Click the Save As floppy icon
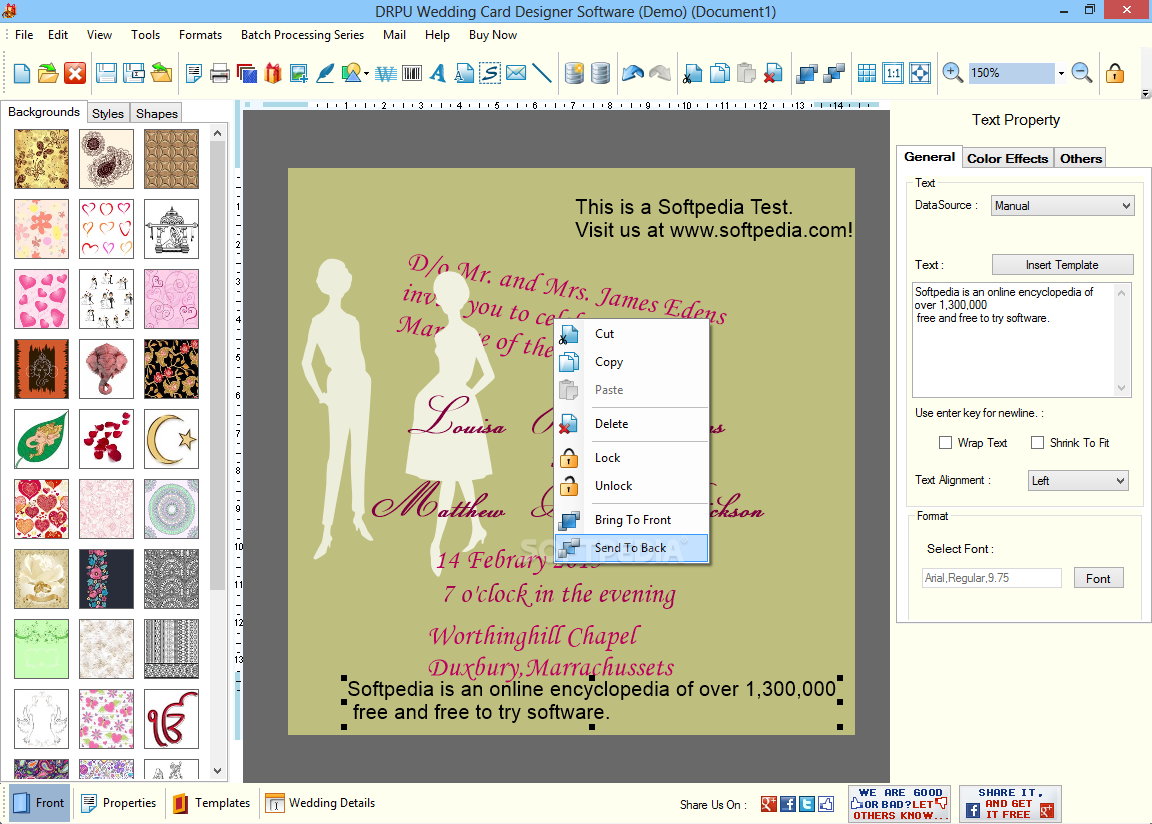This screenshot has width=1152, height=824. (134, 73)
